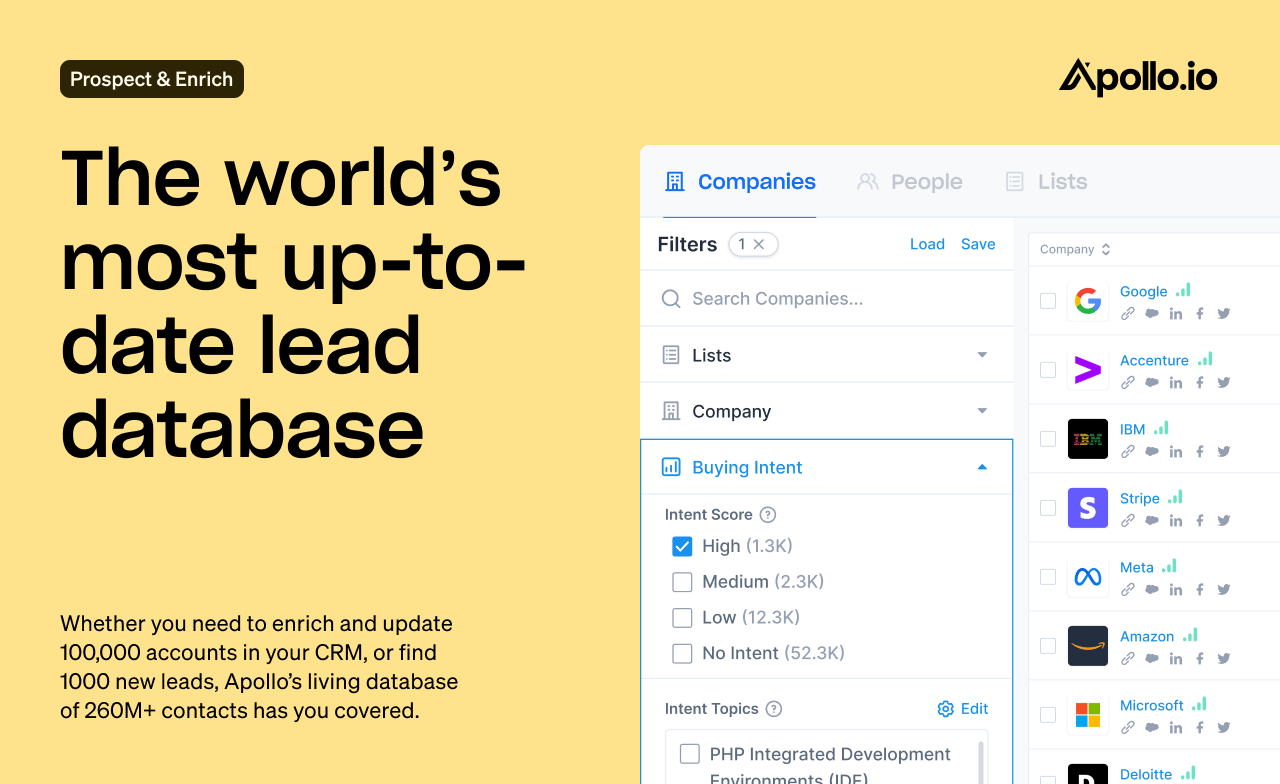Image resolution: width=1280 pixels, height=784 pixels.
Task: Click the Intent Topics help icon
Action: (774, 709)
